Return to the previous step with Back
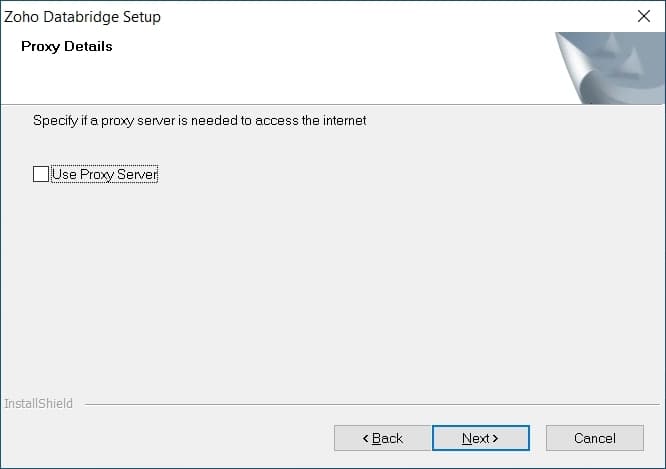The height and width of the screenshot is (469, 666). tap(383, 438)
